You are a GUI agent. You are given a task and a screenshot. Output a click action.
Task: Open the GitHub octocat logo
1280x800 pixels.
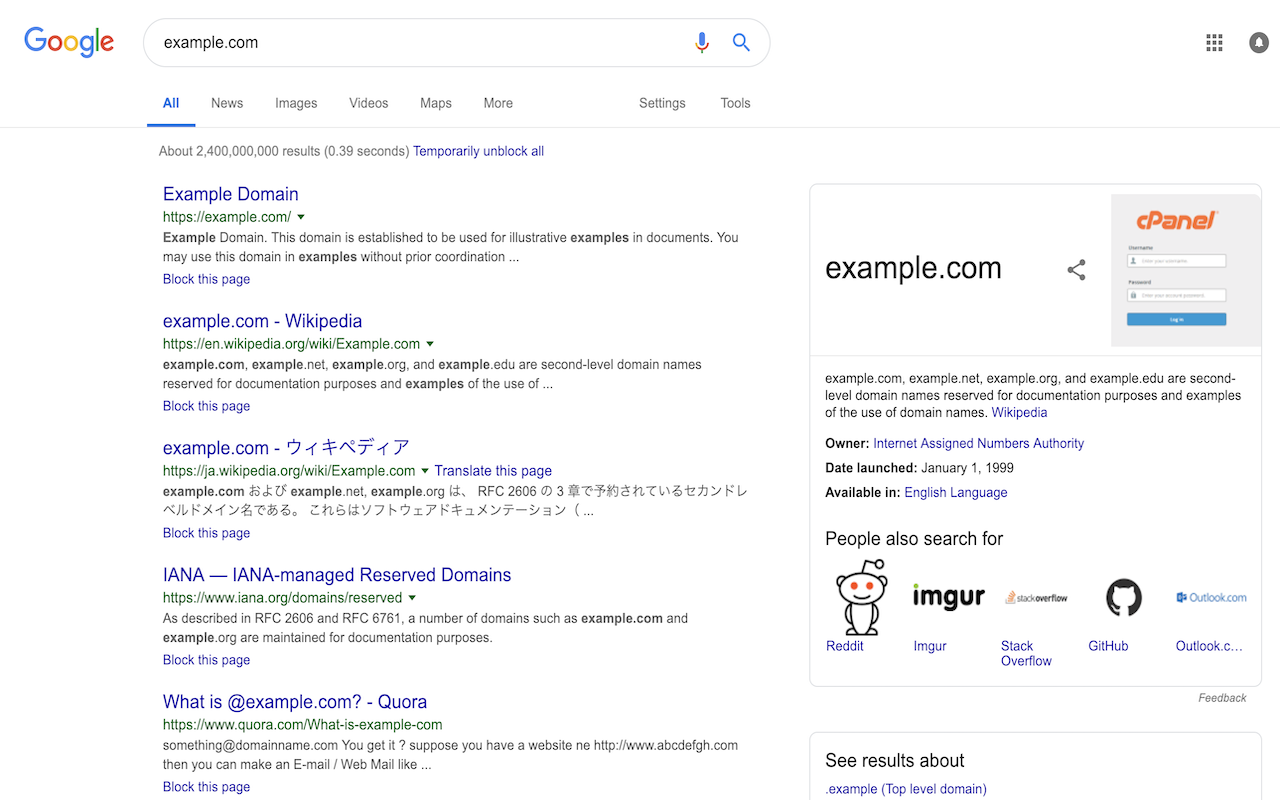pyautogui.click(x=1123, y=597)
